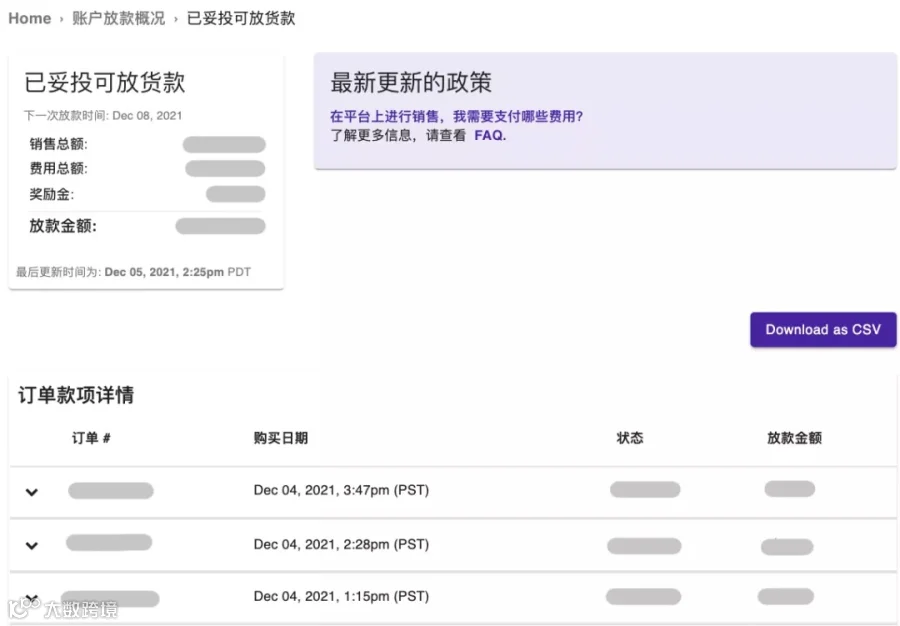Viewport: 900px width, 626px height.
Task: Click the 大数跨境 watermark logo icon
Action: tap(23, 607)
